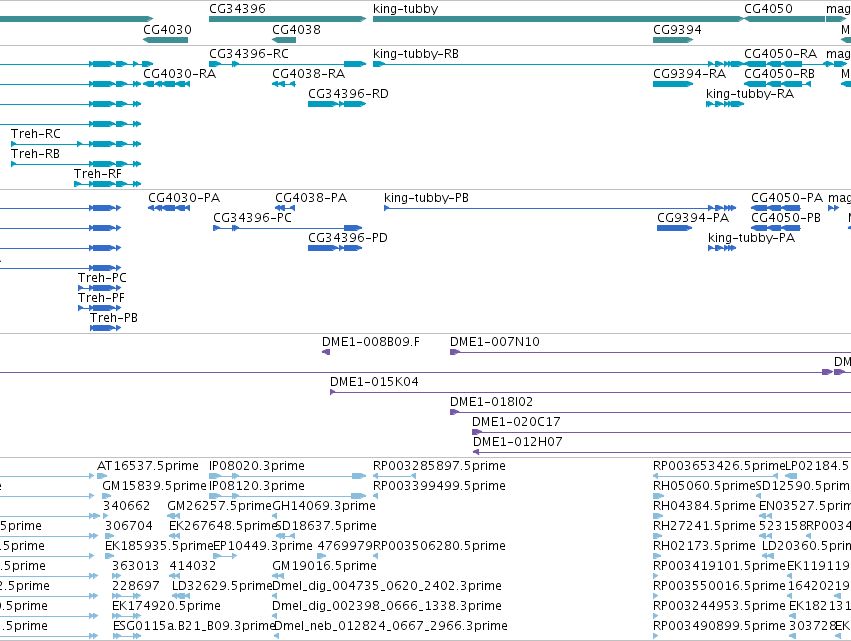
Task: Select the CG4030-PA protein label
Action: (x=184, y=198)
